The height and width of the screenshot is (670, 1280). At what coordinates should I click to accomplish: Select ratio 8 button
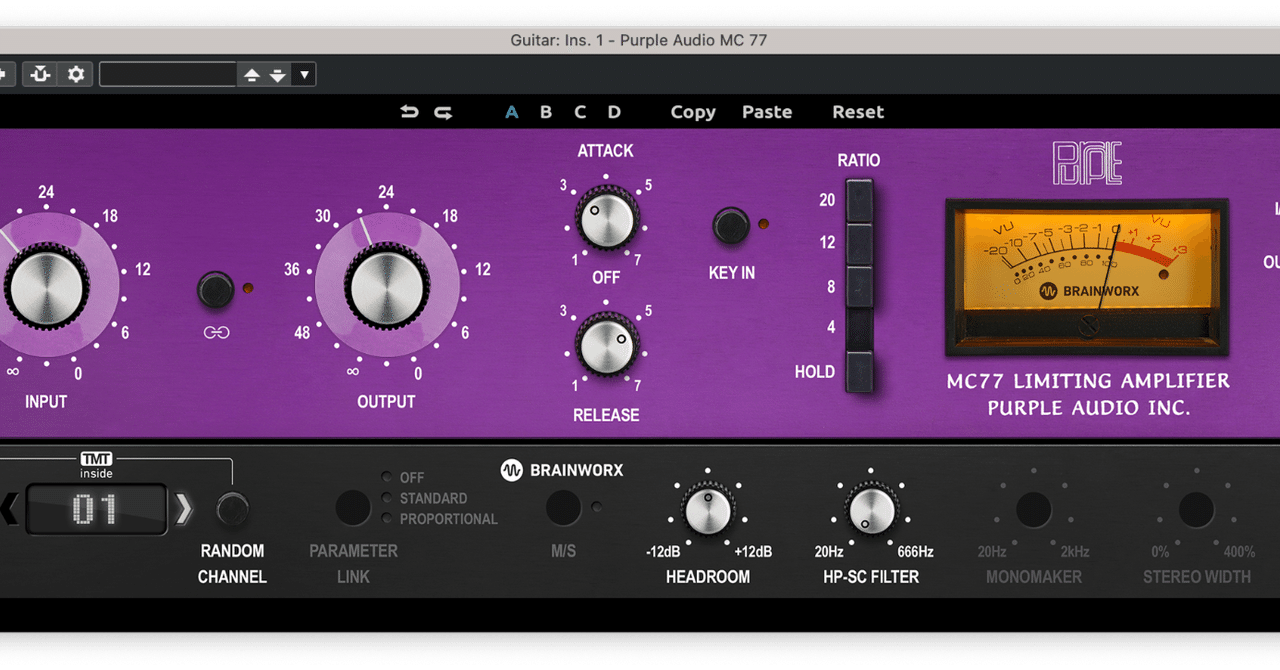[x=859, y=287]
